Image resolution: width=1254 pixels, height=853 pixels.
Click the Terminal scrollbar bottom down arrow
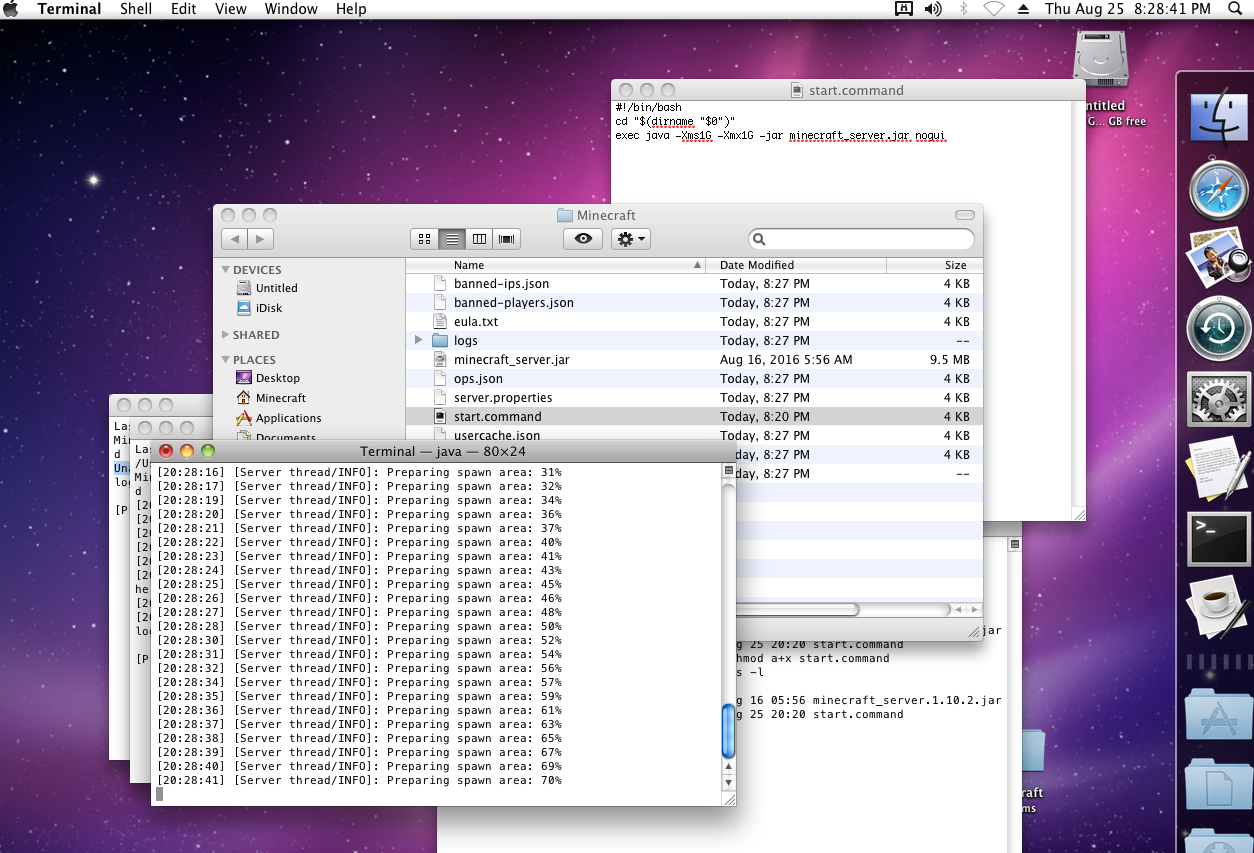pyautogui.click(x=728, y=782)
